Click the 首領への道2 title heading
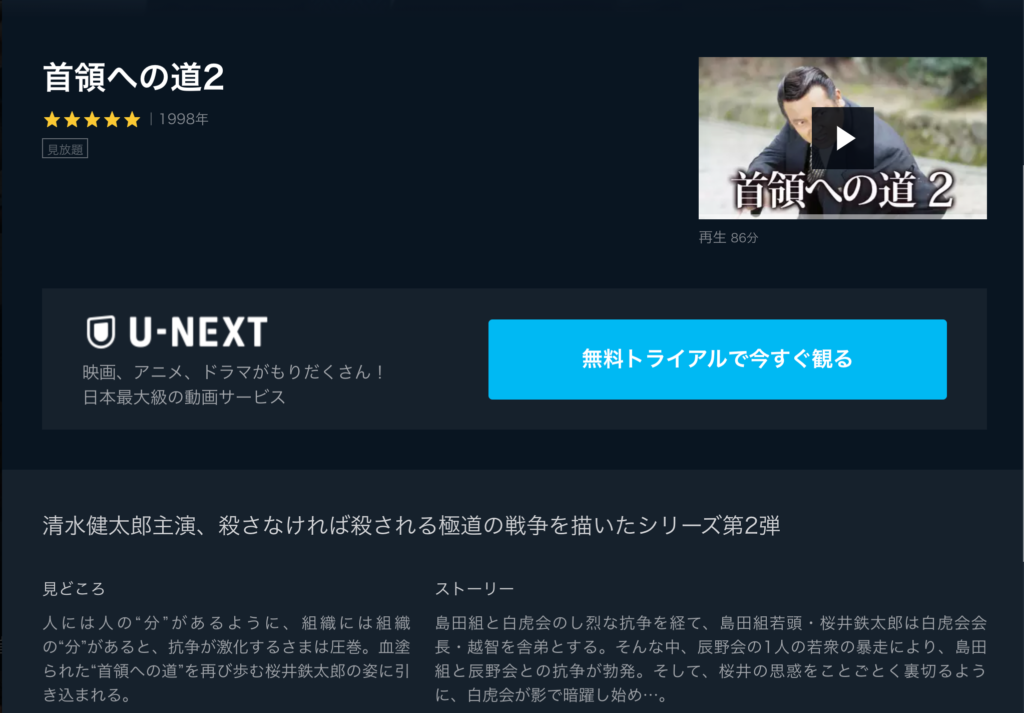This screenshot has height=713, width=1024. pyautogui.click(x=133, y=78)
